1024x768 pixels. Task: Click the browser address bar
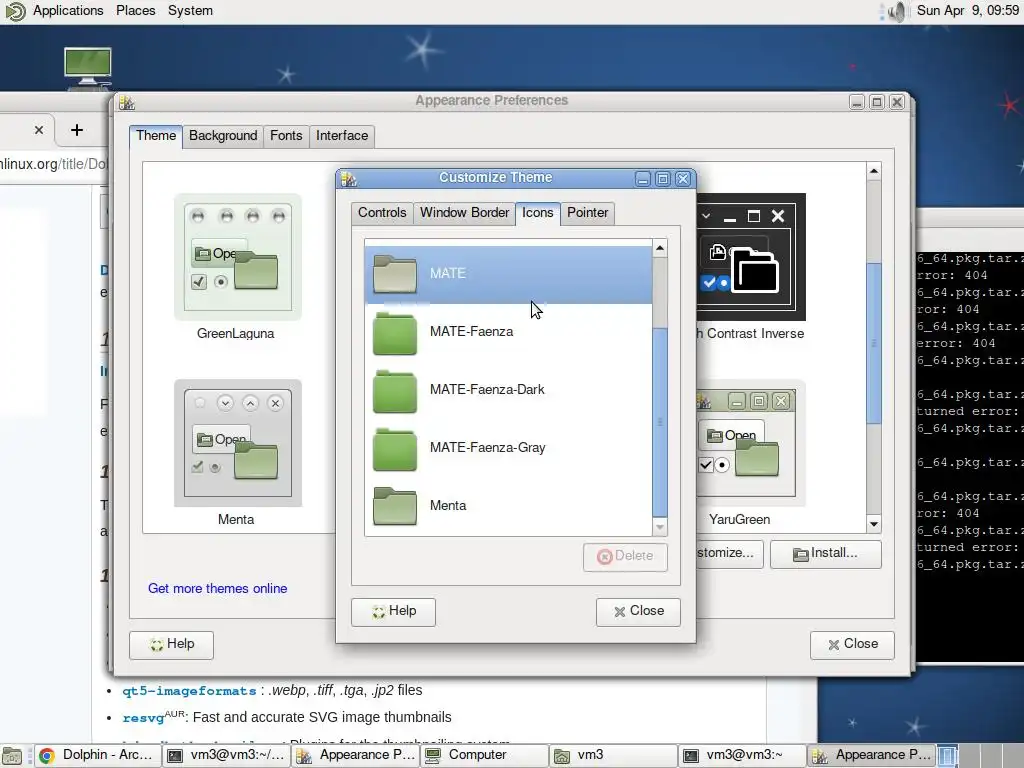54,164
